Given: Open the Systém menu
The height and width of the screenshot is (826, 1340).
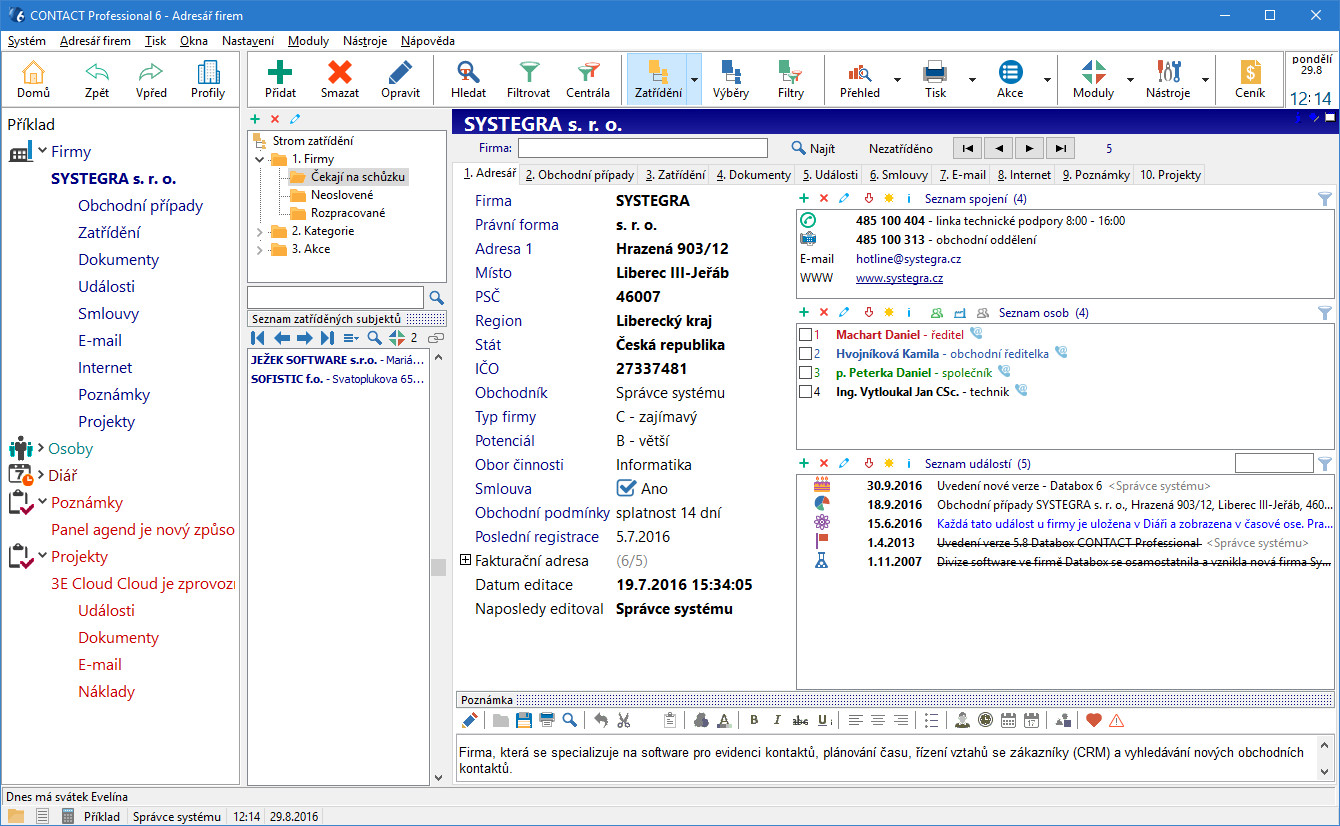Looking at the screenshot, I should tap(26, 41).
